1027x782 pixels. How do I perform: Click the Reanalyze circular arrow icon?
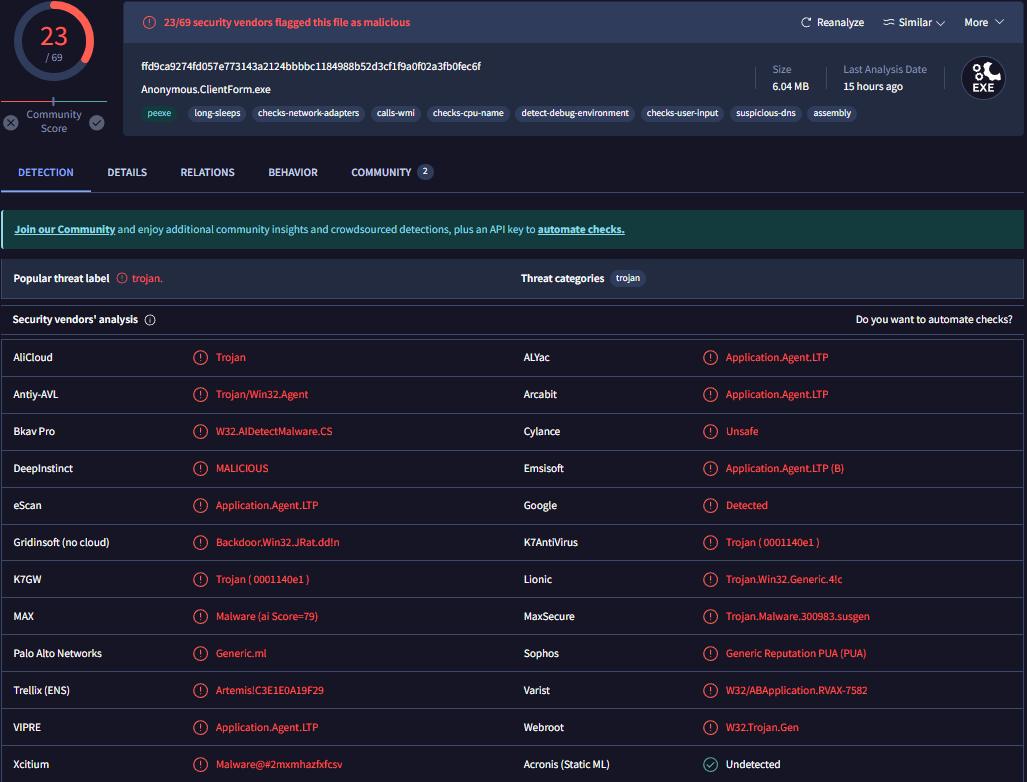click(x=806, y=22)
